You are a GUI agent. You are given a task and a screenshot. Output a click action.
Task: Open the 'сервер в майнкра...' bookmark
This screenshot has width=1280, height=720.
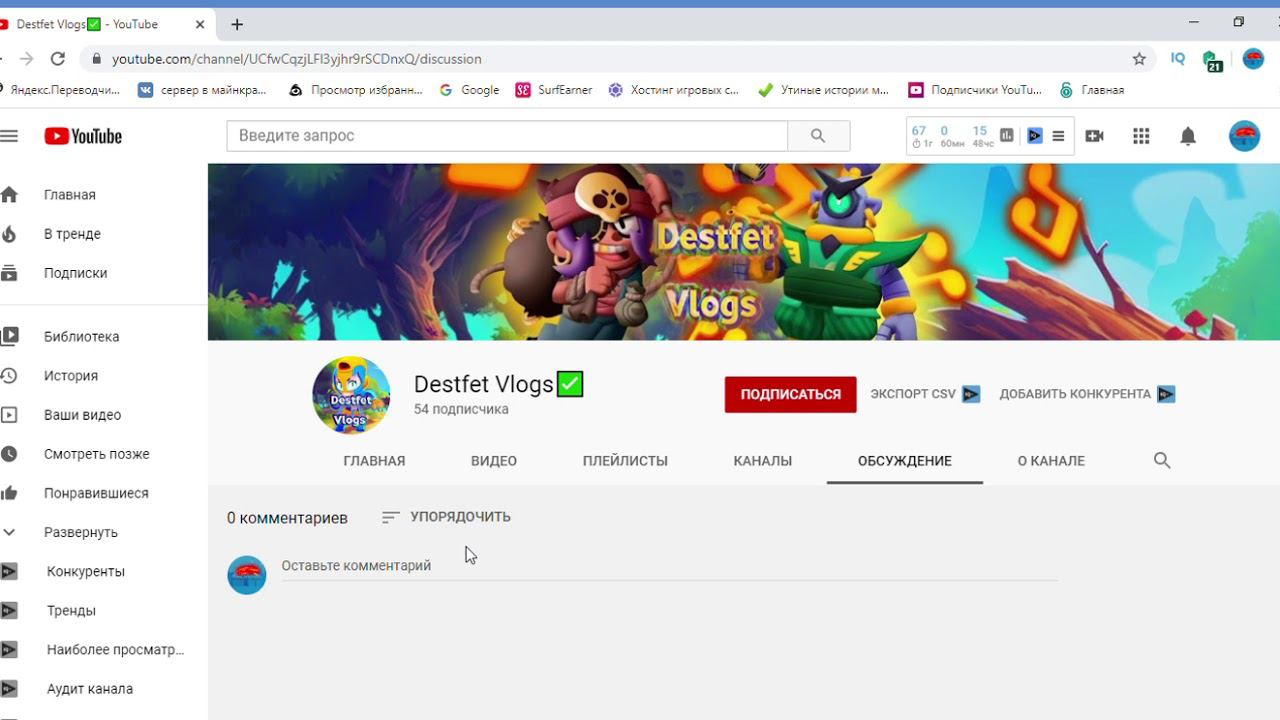point(202,90)
